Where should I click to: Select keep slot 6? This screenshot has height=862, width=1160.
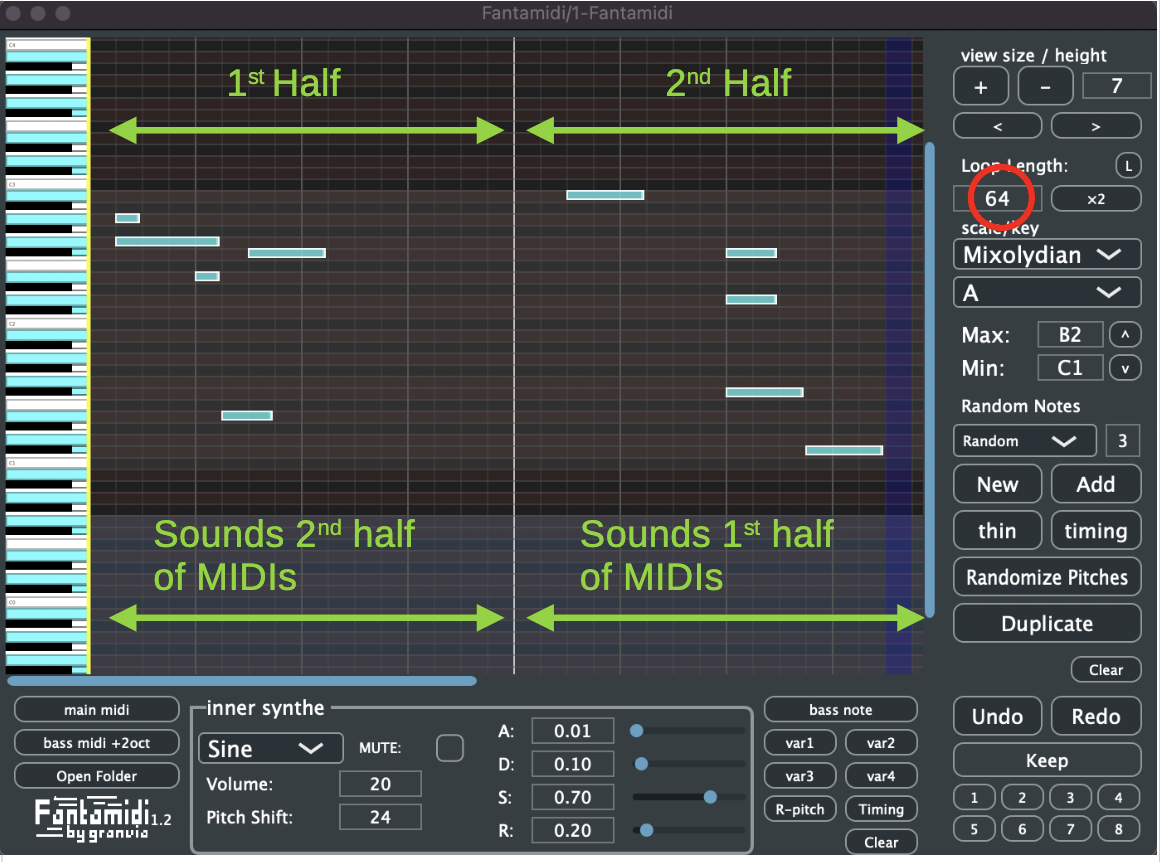click(x=1022, y=829)
